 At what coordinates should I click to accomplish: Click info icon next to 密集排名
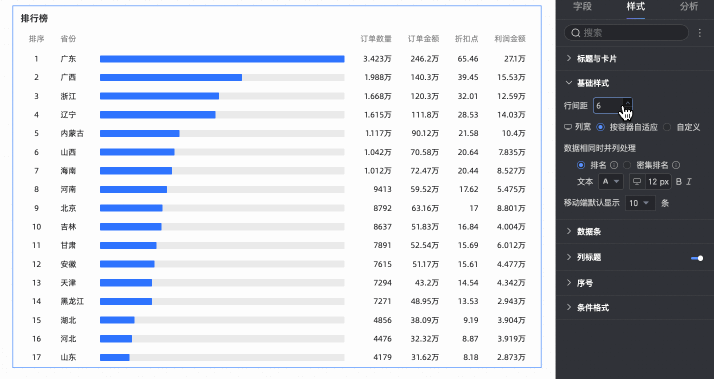tap(676, 165)
